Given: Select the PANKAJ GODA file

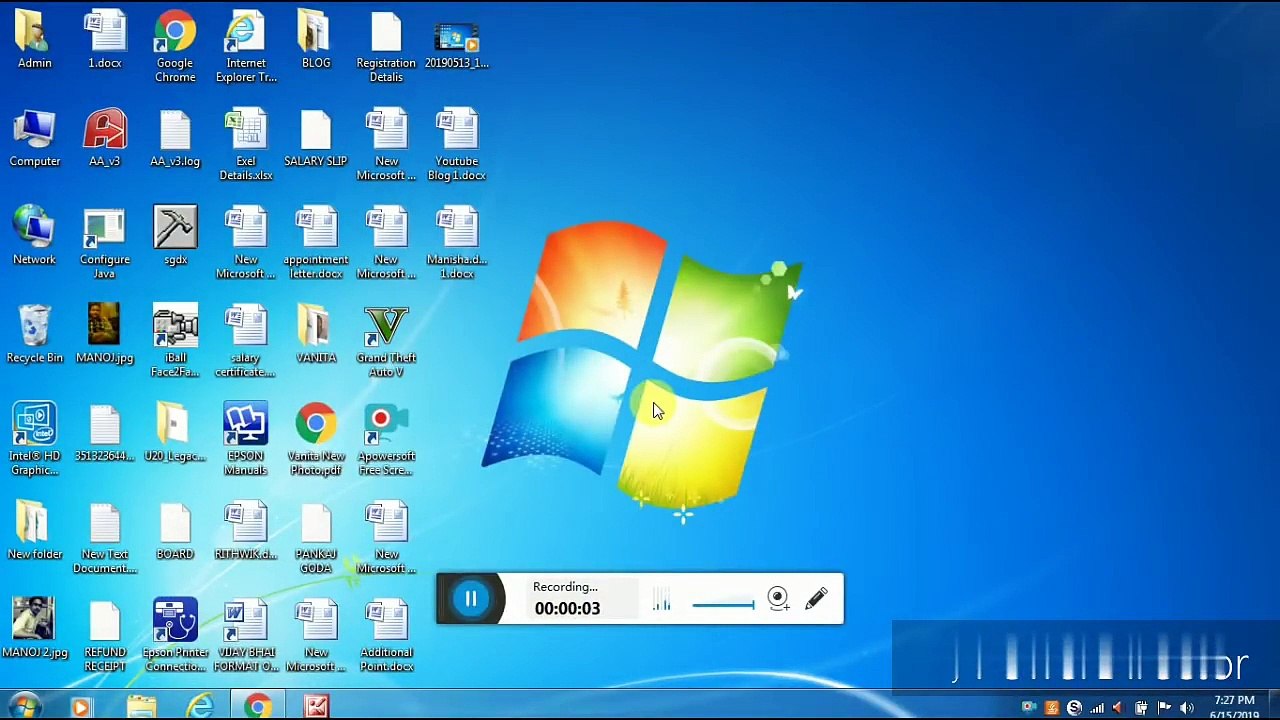Looking at the screenshot, I should [316, 537].
